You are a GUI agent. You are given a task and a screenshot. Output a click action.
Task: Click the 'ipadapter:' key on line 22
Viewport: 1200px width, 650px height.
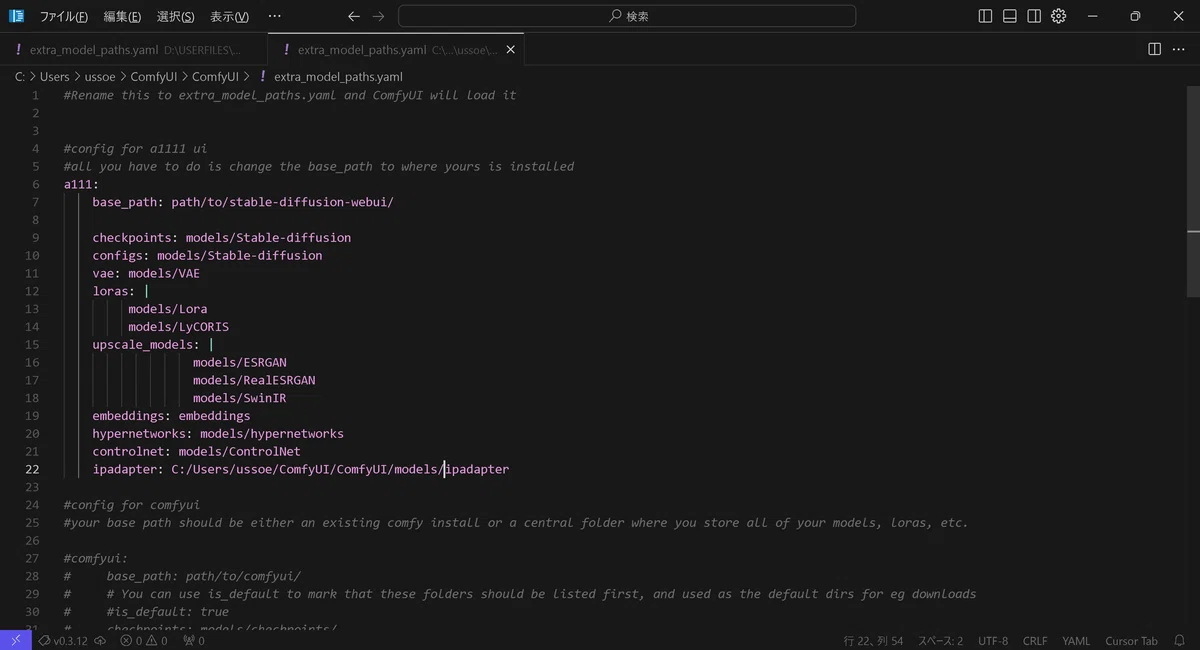tap(128, 469)
